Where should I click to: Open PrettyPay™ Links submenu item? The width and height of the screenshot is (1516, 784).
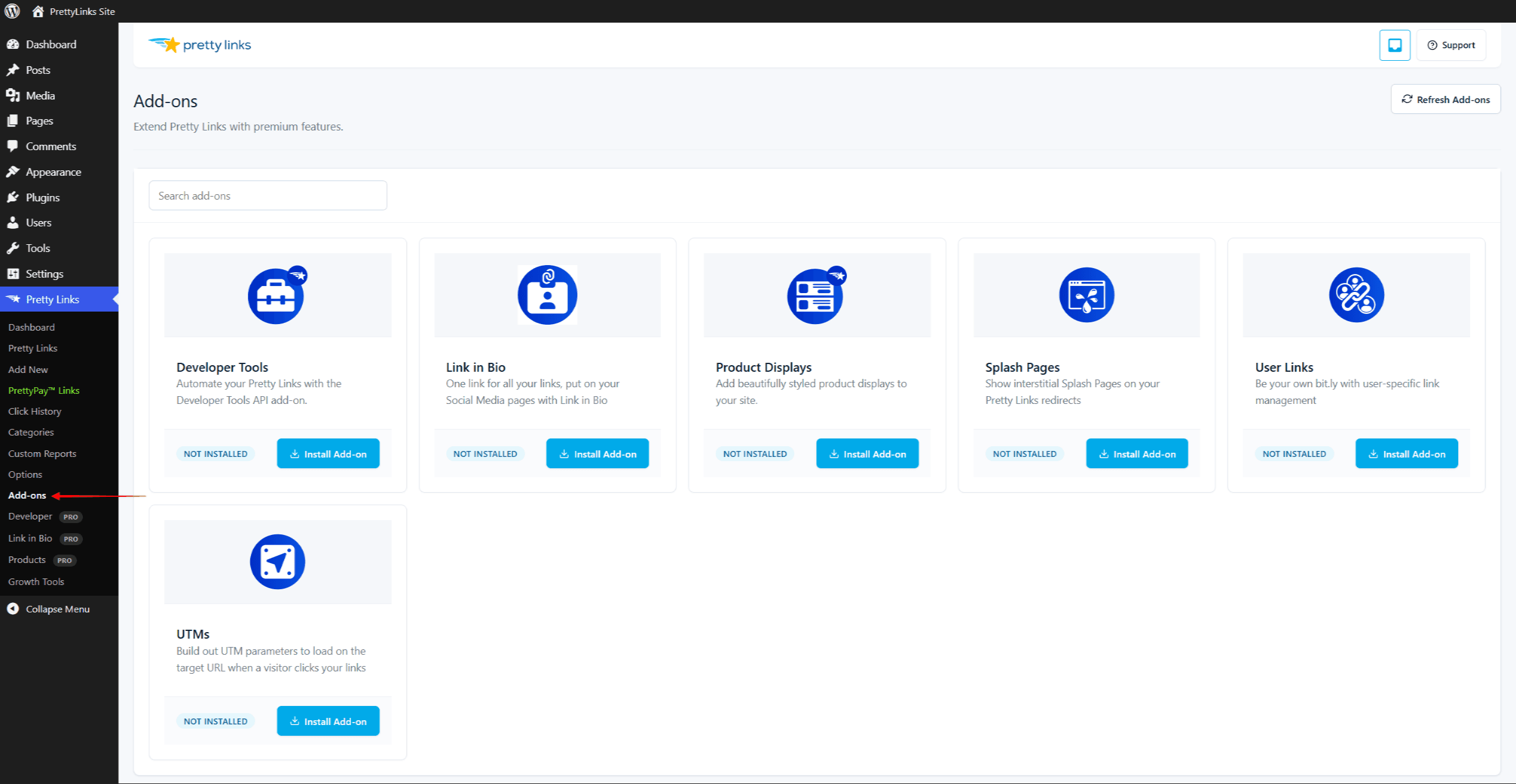tap(44, 390)
